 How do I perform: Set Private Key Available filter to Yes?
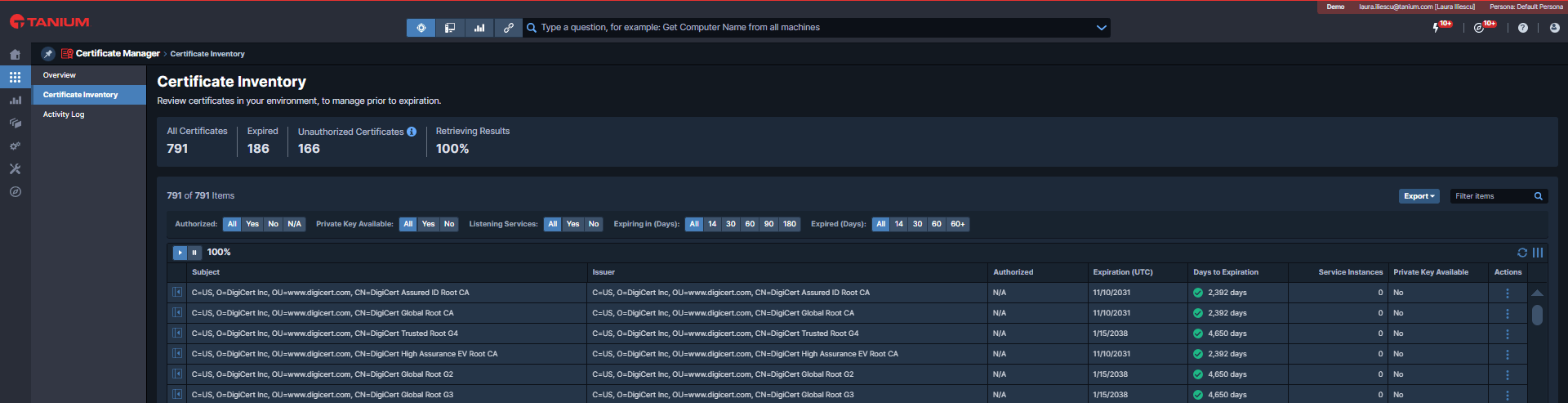click(x=429, y=224)
